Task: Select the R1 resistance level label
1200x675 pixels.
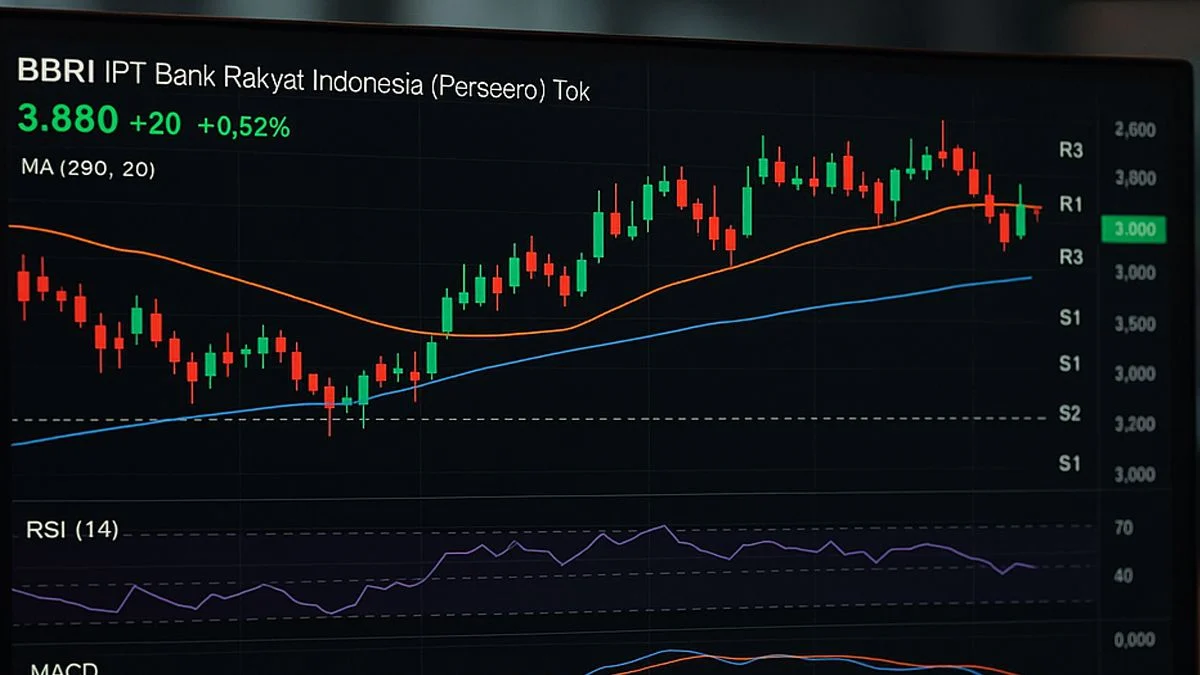Action: pos(1071,204)
